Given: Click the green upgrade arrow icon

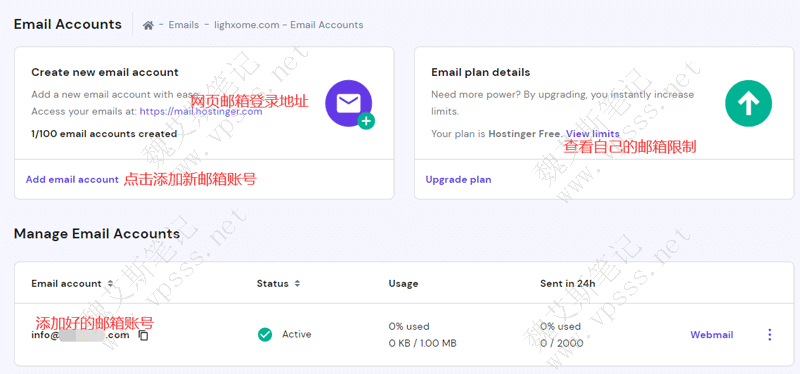Looking at the screenshot, I should tap(748, 104).
